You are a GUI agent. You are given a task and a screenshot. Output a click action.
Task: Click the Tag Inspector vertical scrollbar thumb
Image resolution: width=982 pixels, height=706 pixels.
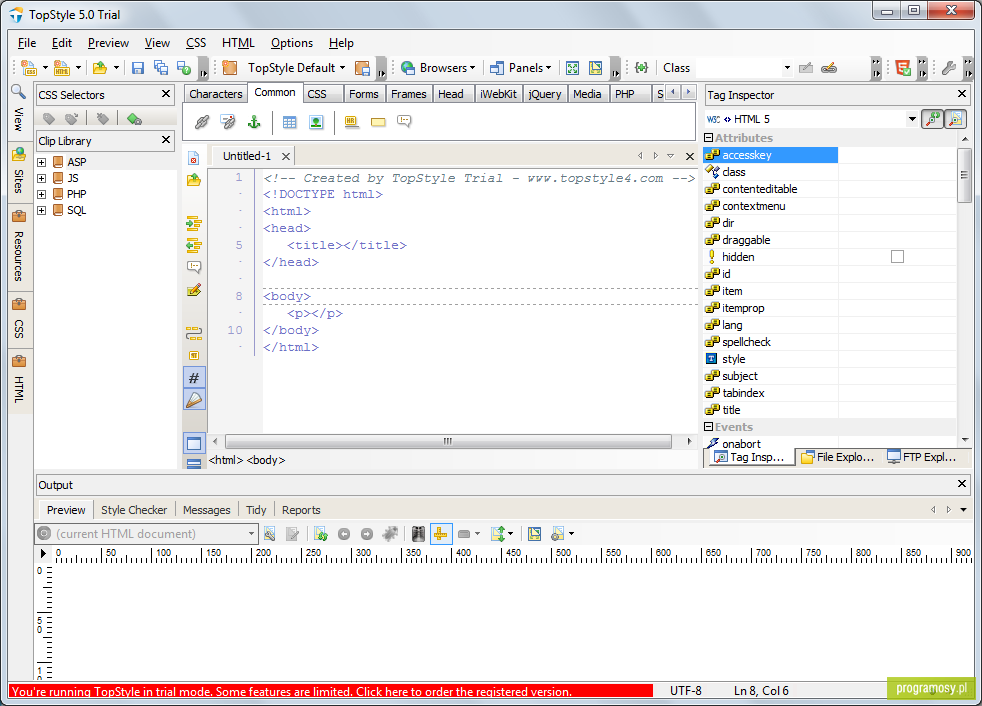click(x=964, y=175)
